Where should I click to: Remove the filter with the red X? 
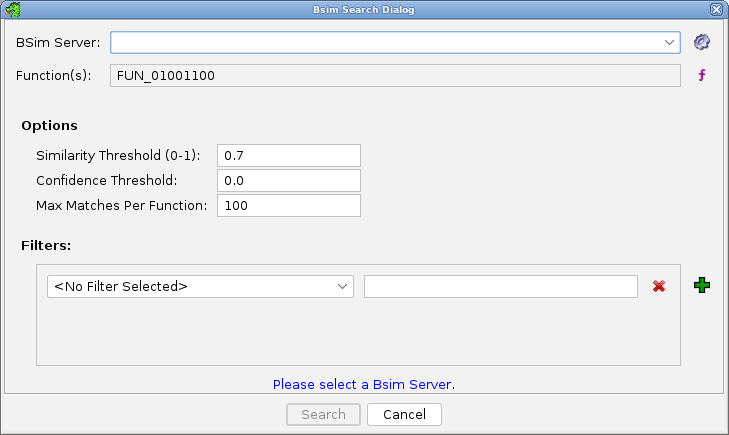pos(659,286)
